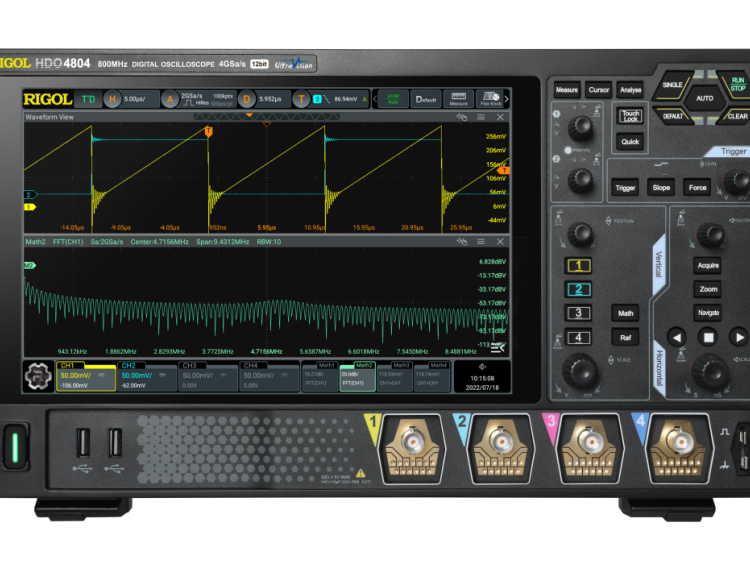Toggle channel 2 with cyan button

pos(579,290)
